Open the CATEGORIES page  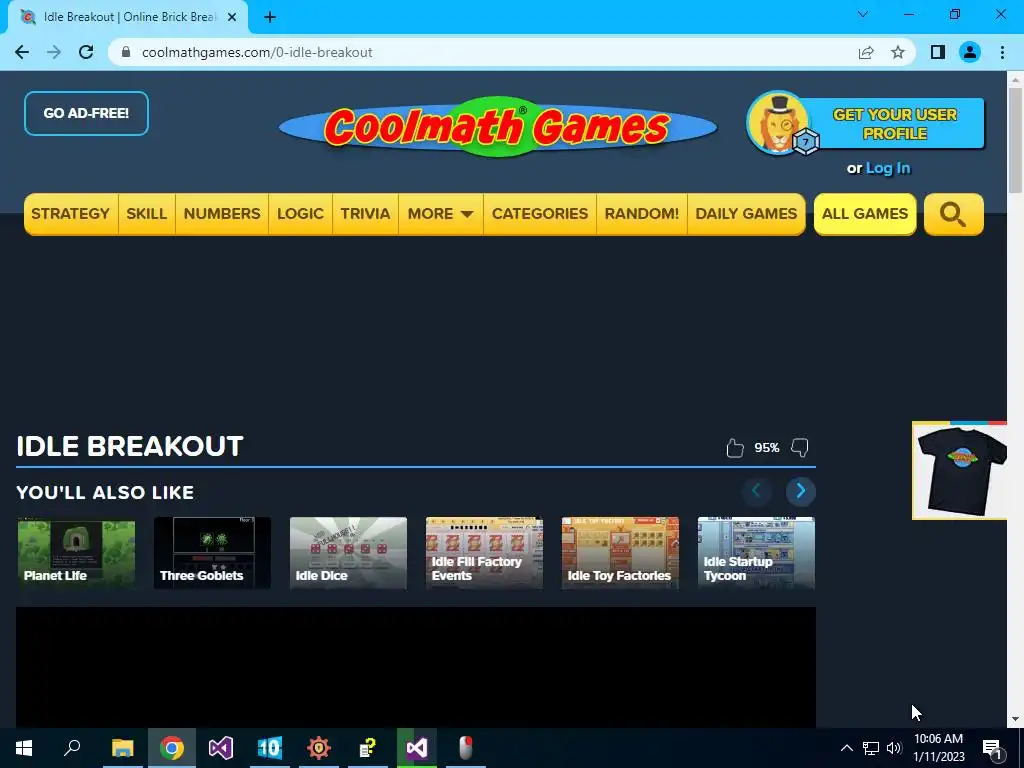coord(540,214)
